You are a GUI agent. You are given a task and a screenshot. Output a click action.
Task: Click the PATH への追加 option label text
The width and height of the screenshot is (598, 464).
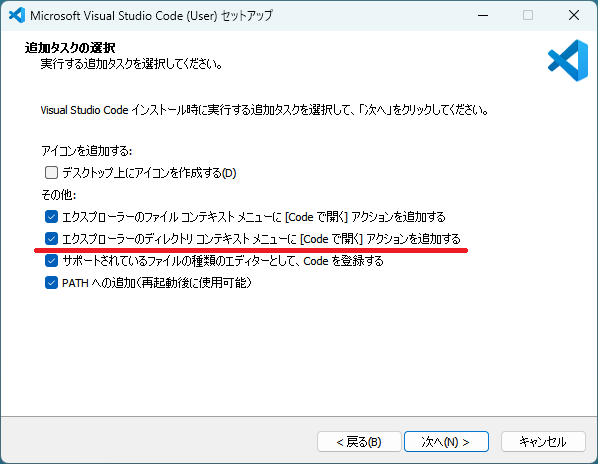pos(157,283)
